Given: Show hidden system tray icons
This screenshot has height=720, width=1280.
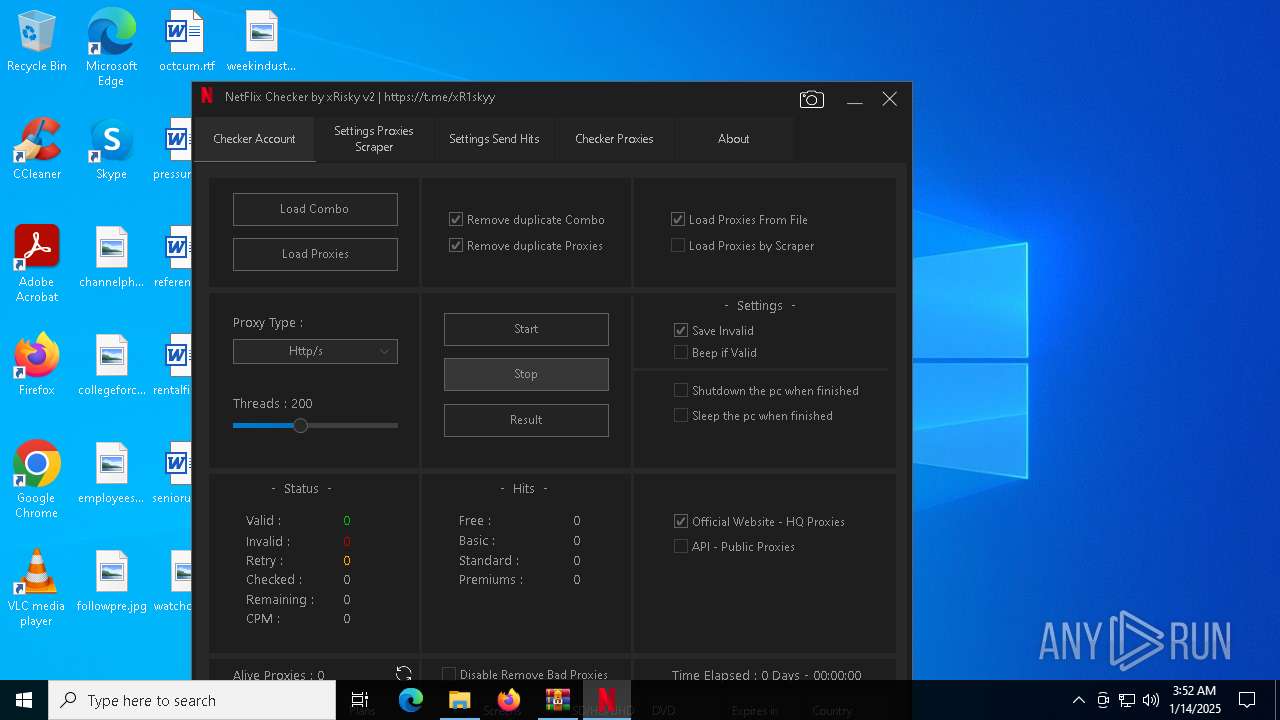Looking at the screenshot, I should pos(1078,700).
